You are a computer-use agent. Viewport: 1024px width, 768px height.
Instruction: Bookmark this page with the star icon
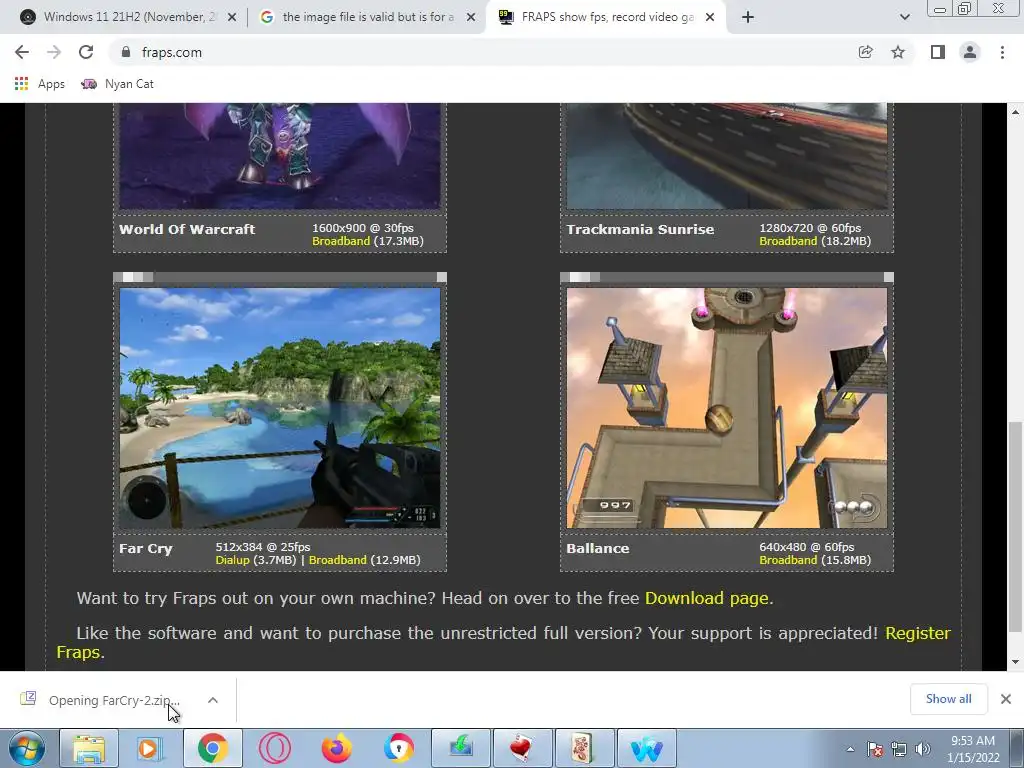click(x=898, y=52)
